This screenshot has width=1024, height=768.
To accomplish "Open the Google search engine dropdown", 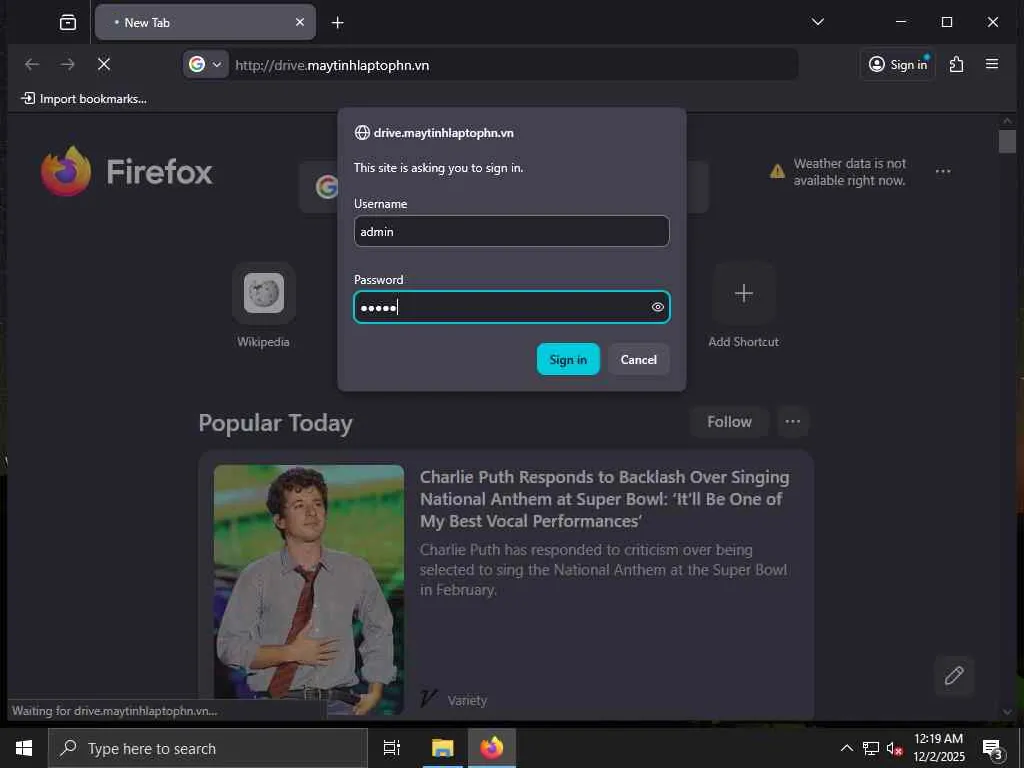I will tap(206, 65).
